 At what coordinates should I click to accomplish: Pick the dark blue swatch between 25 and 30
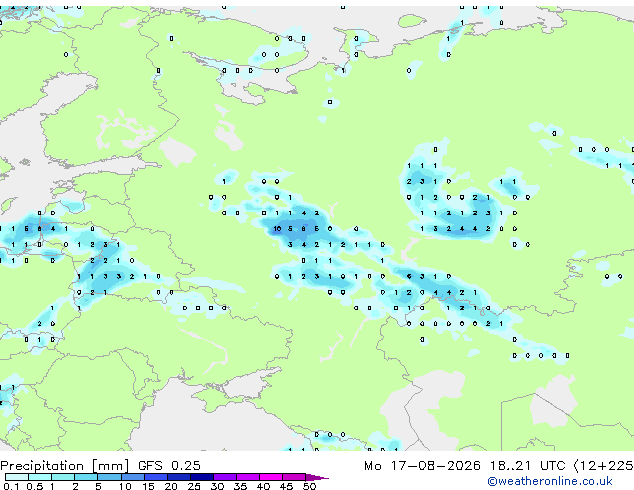tap(202, 477)
